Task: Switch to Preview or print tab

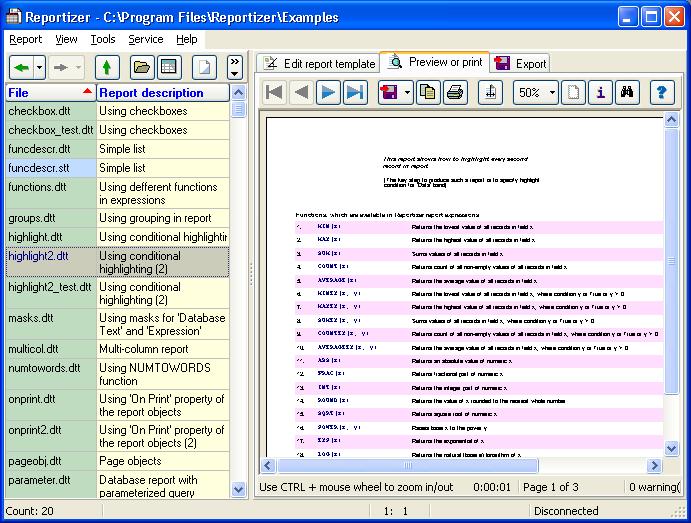Action: [435, 62]
